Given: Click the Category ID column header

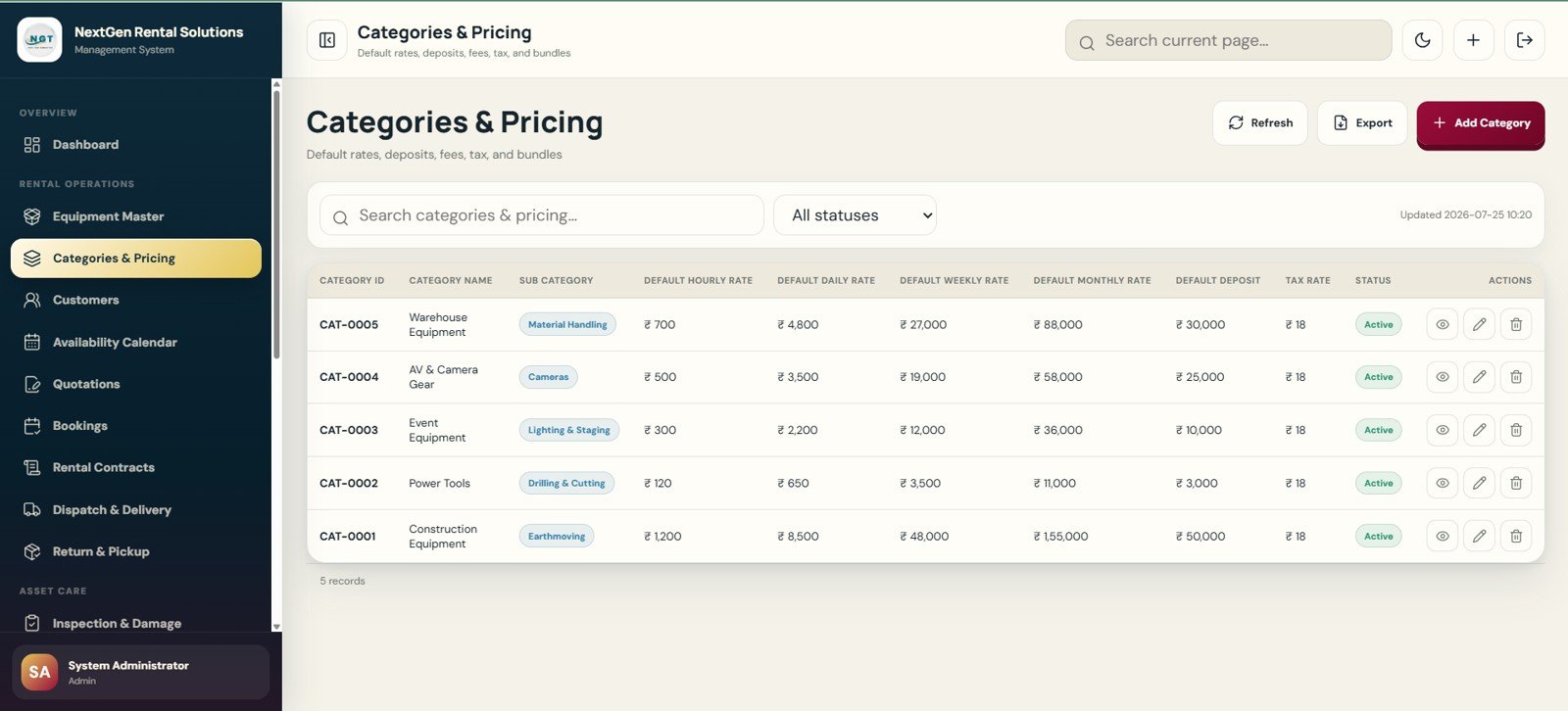Looking at the screenshot, I should pyautogui.click(x=352, y=280).
